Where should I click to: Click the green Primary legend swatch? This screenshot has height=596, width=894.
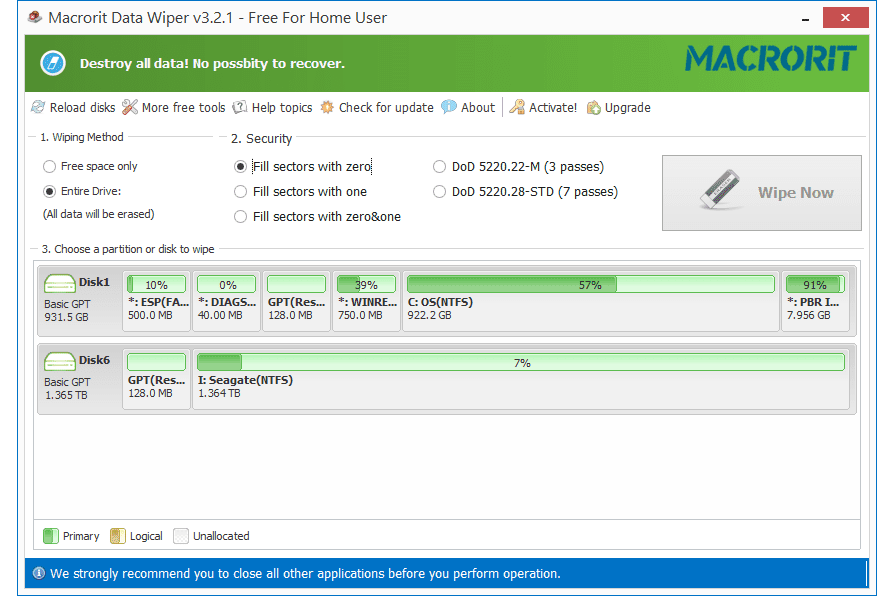tap(51, 536)
